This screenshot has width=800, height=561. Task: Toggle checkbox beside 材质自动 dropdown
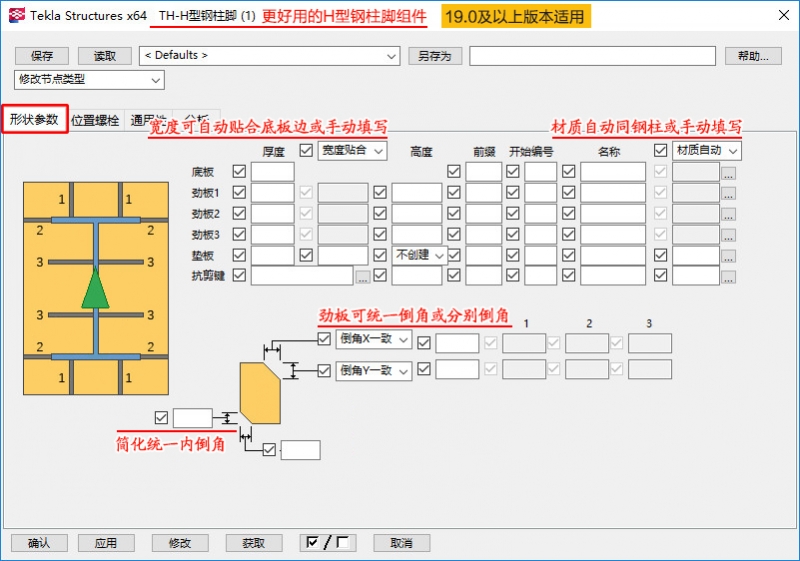(x=660, y=150)
